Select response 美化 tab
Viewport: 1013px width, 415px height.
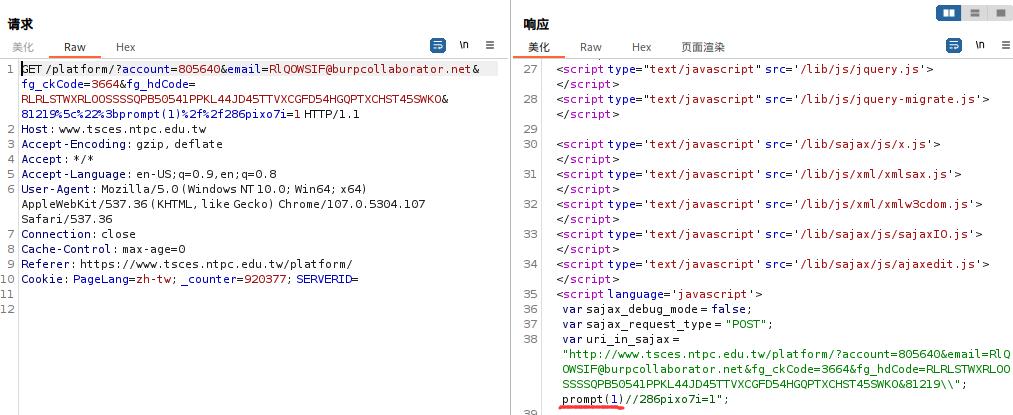point(538,47)
